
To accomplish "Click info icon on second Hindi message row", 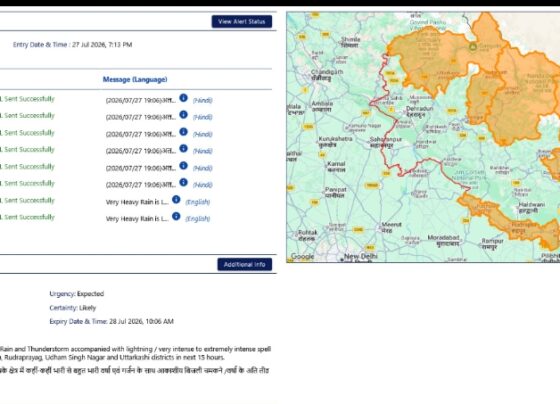I will click(x=183, y=115).
